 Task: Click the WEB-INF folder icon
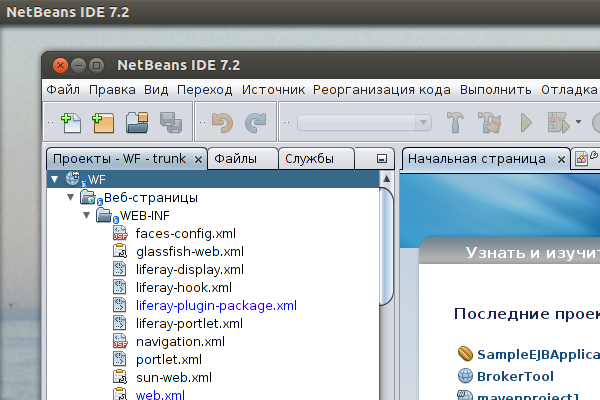105,215
